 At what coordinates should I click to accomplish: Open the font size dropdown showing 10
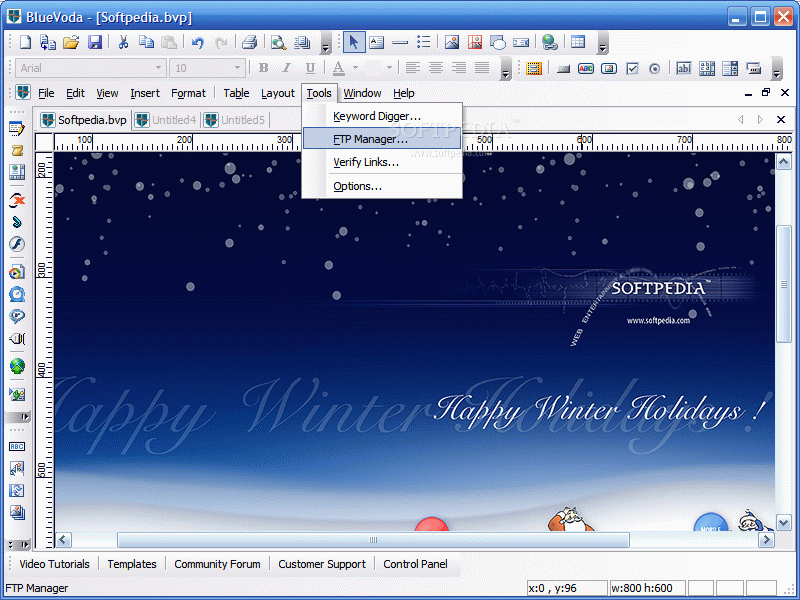(x=237, y=68)
